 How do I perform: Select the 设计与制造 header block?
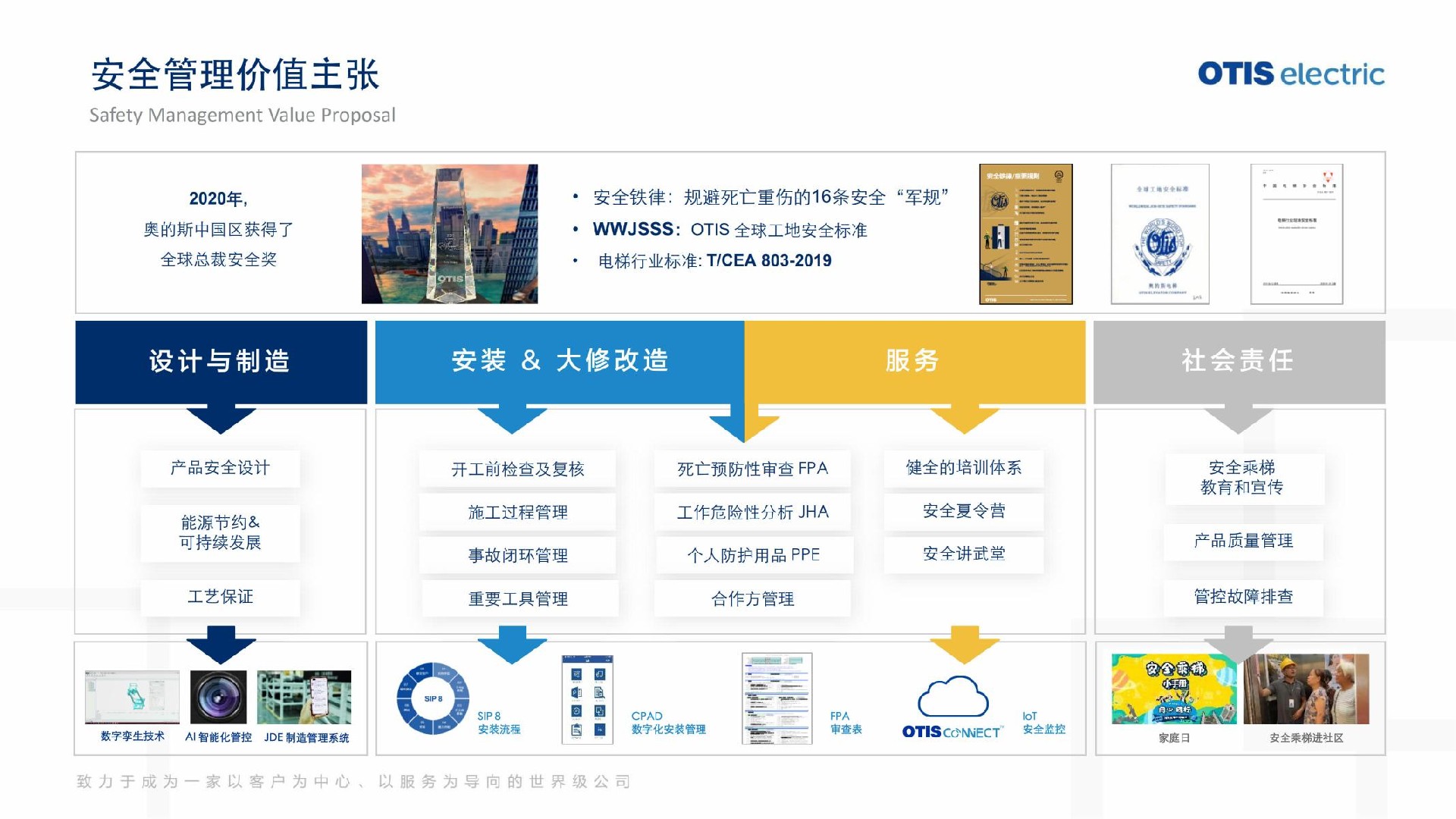pyautogui.click(x=221, y=362)
